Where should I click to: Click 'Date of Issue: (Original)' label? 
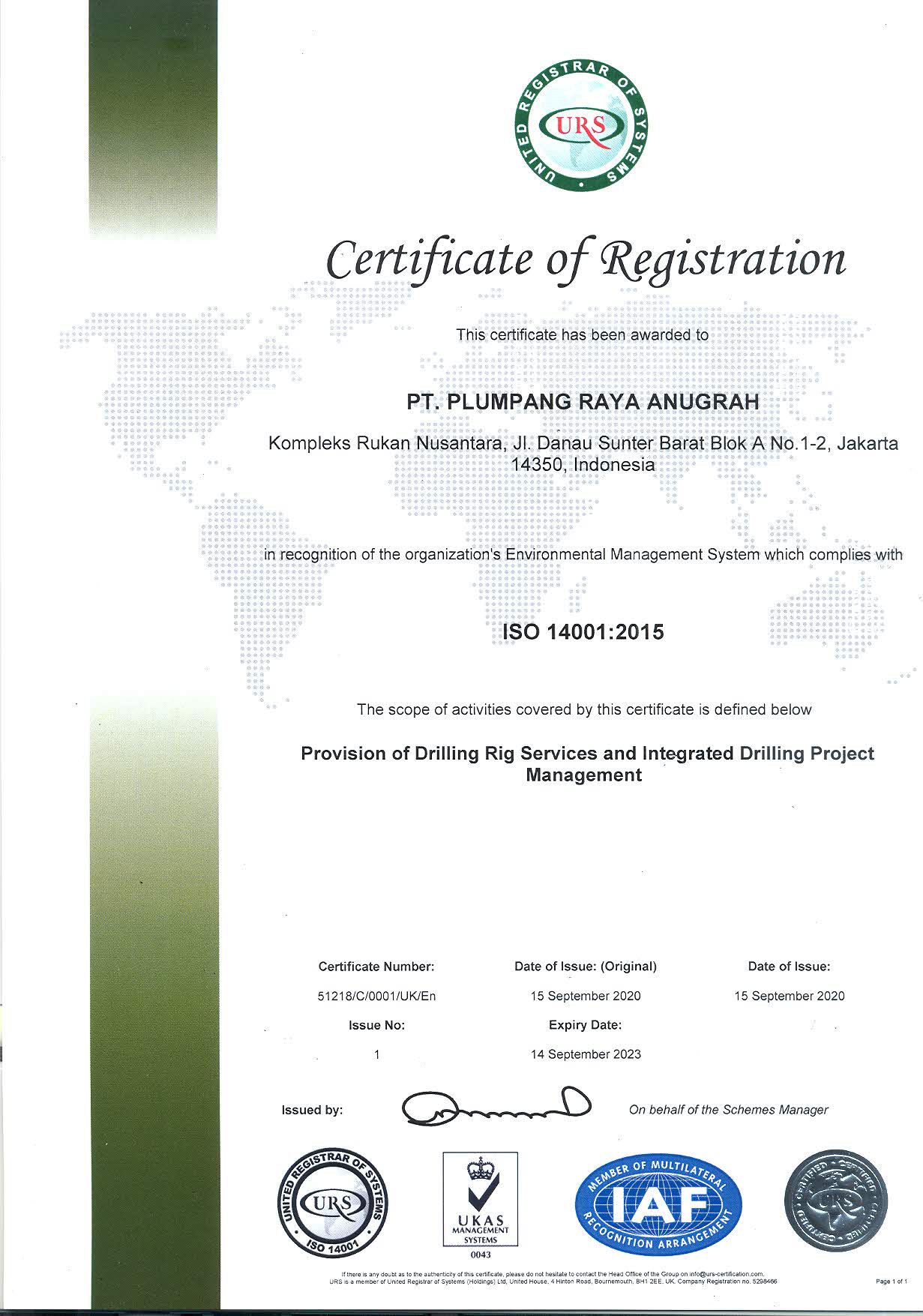(586, 967)
